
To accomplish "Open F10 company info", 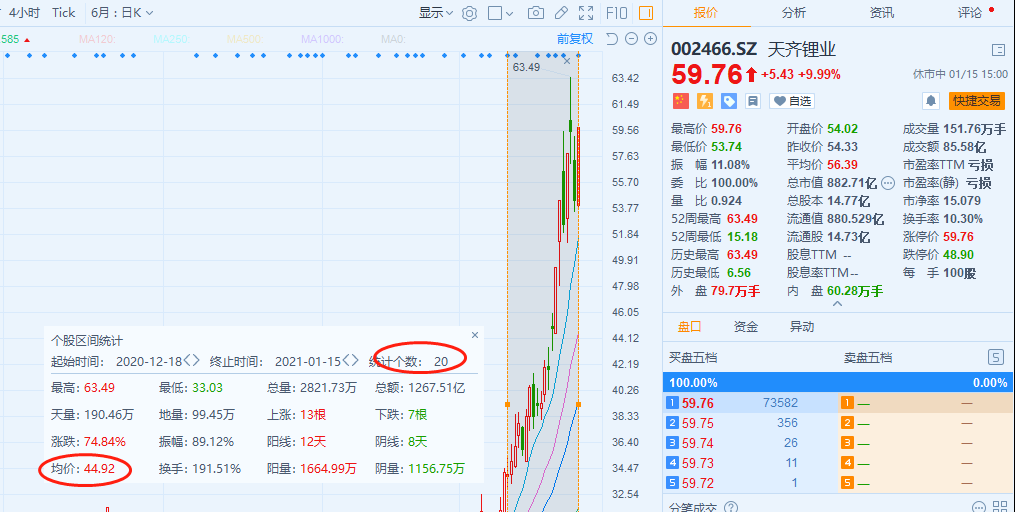I will (x=616, y=13).
